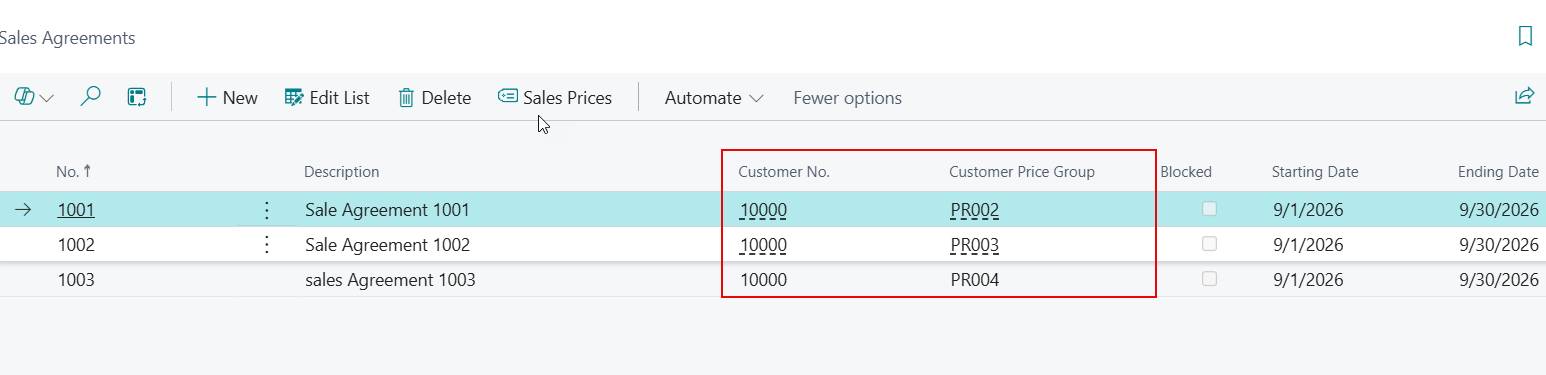Open Edit List mode
Image resolution: width=1546 pixels, height=375 pixels.
click(327, 97)
